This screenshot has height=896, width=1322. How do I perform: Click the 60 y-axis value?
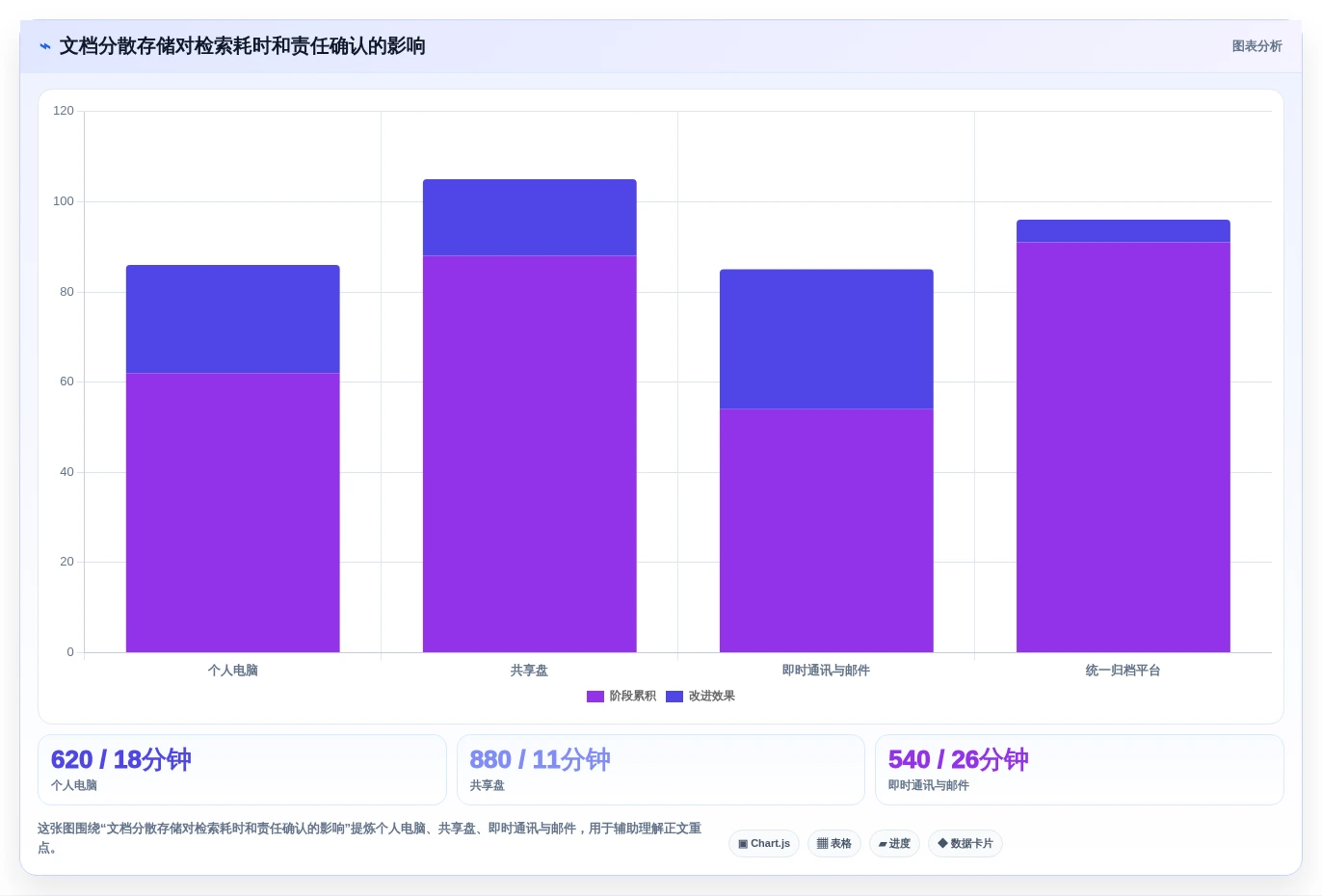[x=66, y=382]
